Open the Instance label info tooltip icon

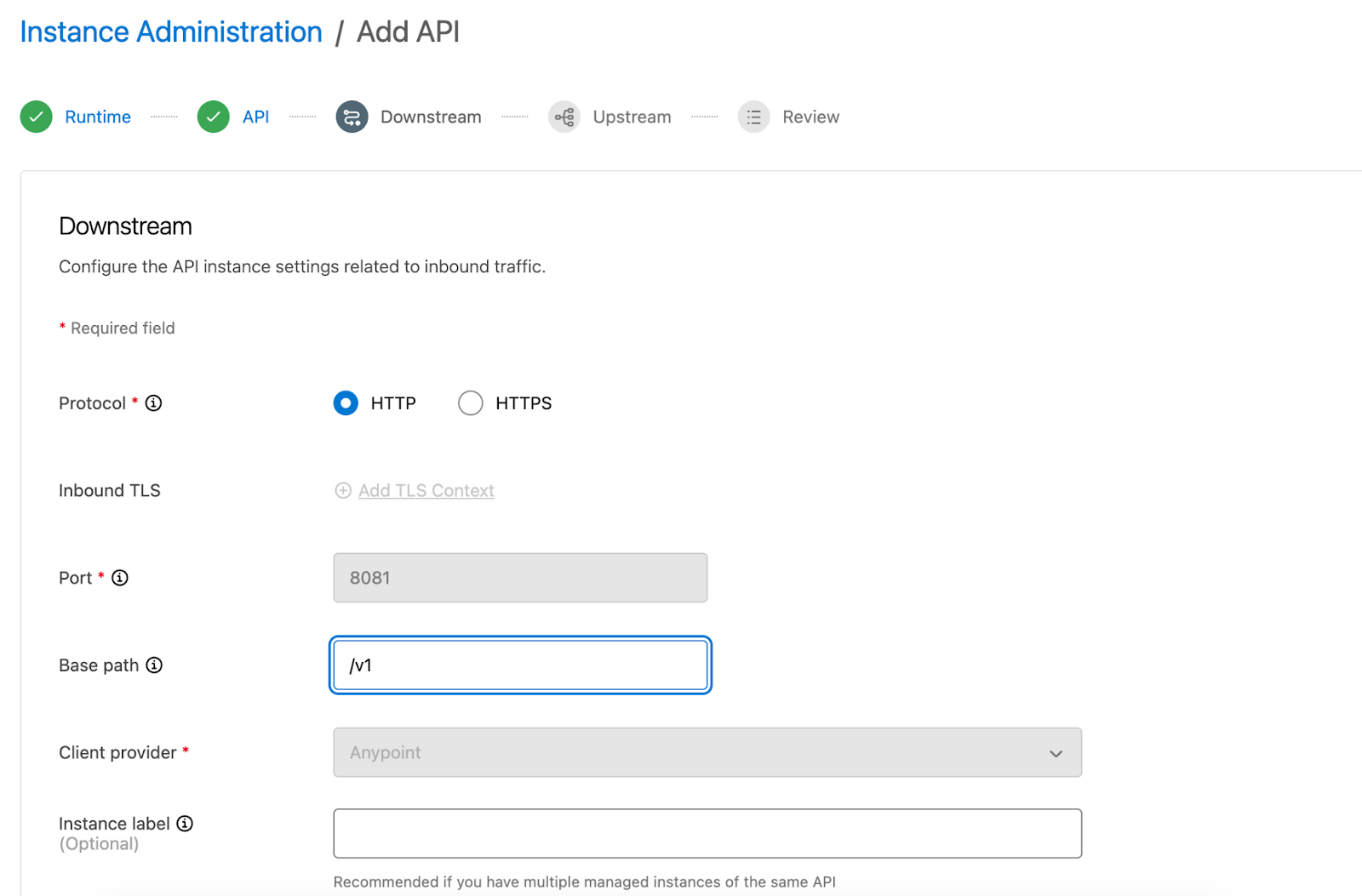point(184,823)
